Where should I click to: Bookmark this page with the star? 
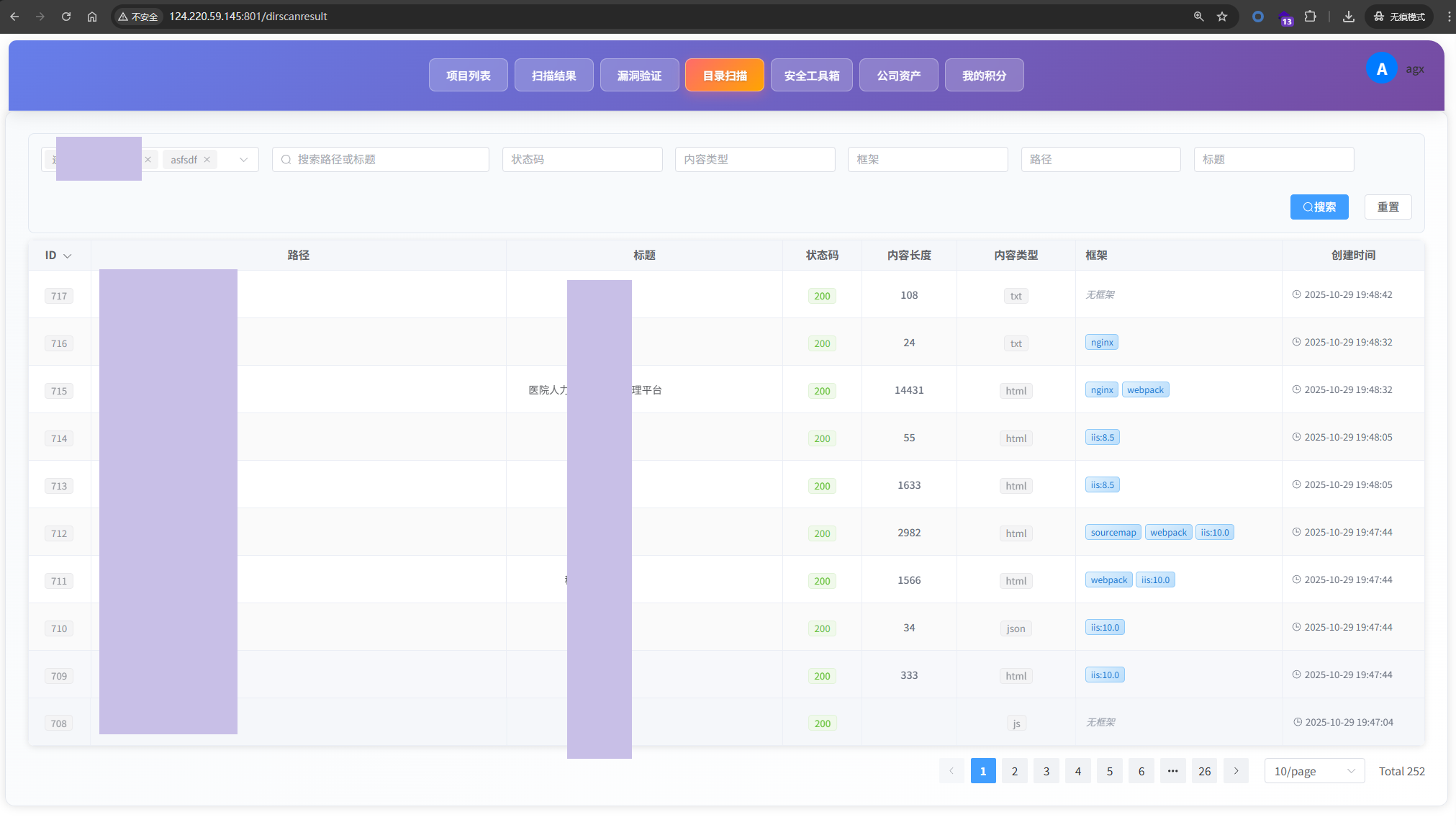click(1222, 17)
